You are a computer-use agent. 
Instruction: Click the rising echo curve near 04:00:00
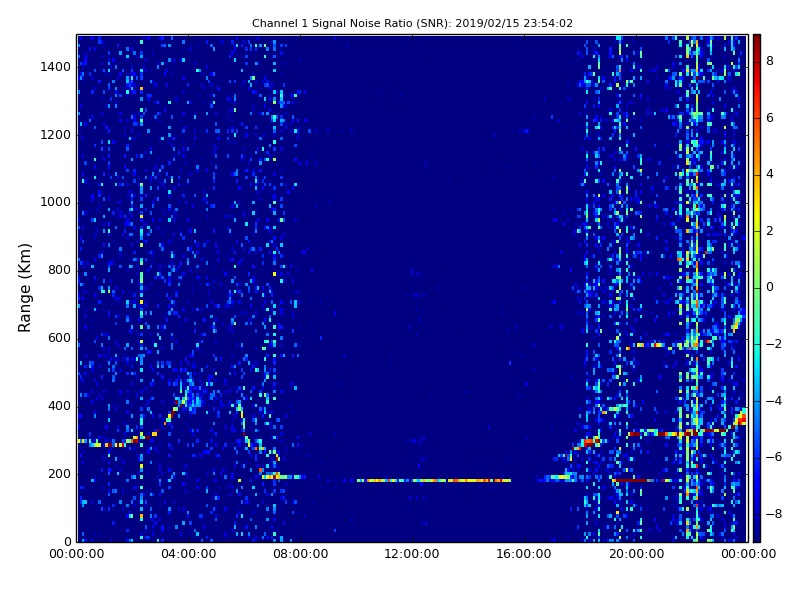(x=174, y=411)
